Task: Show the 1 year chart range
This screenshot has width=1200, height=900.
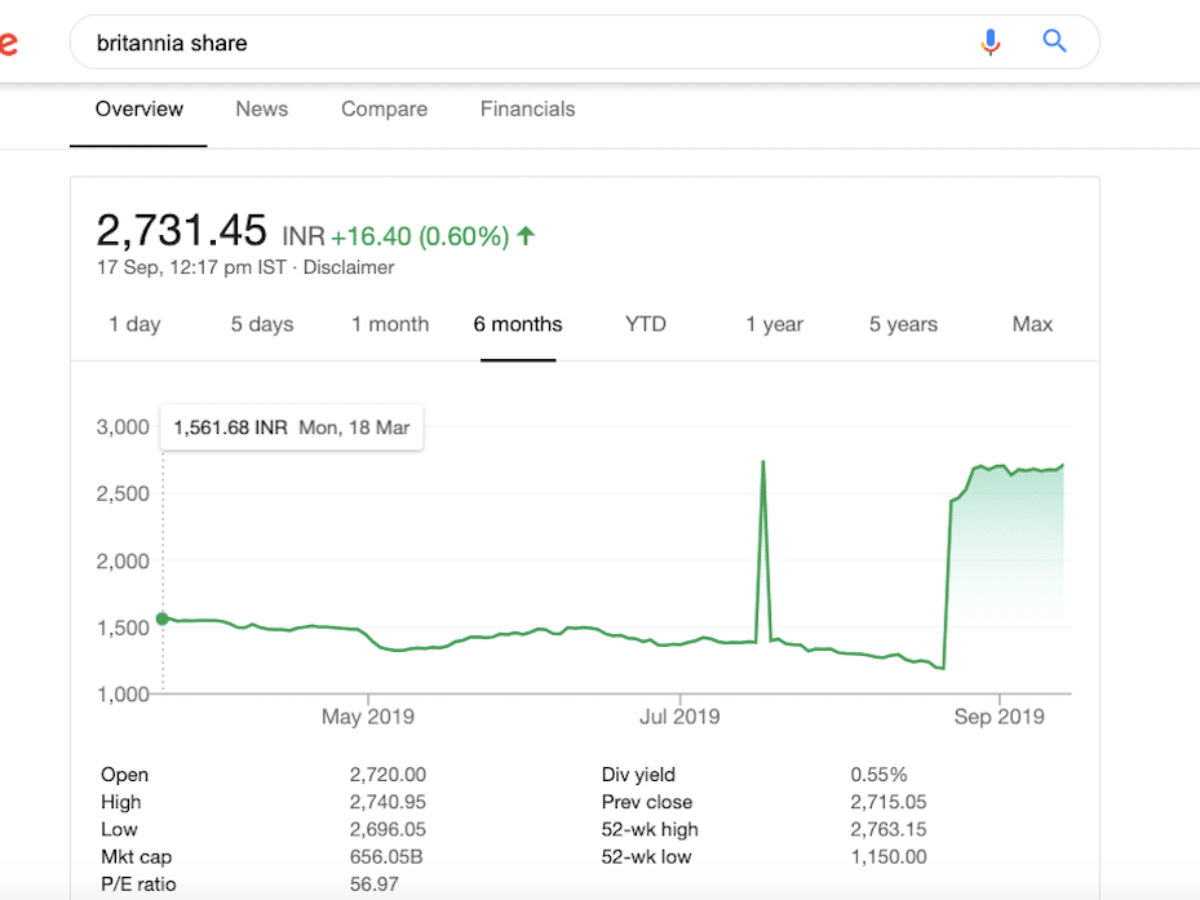Action: pyautogui.click(x=774, y=324)
